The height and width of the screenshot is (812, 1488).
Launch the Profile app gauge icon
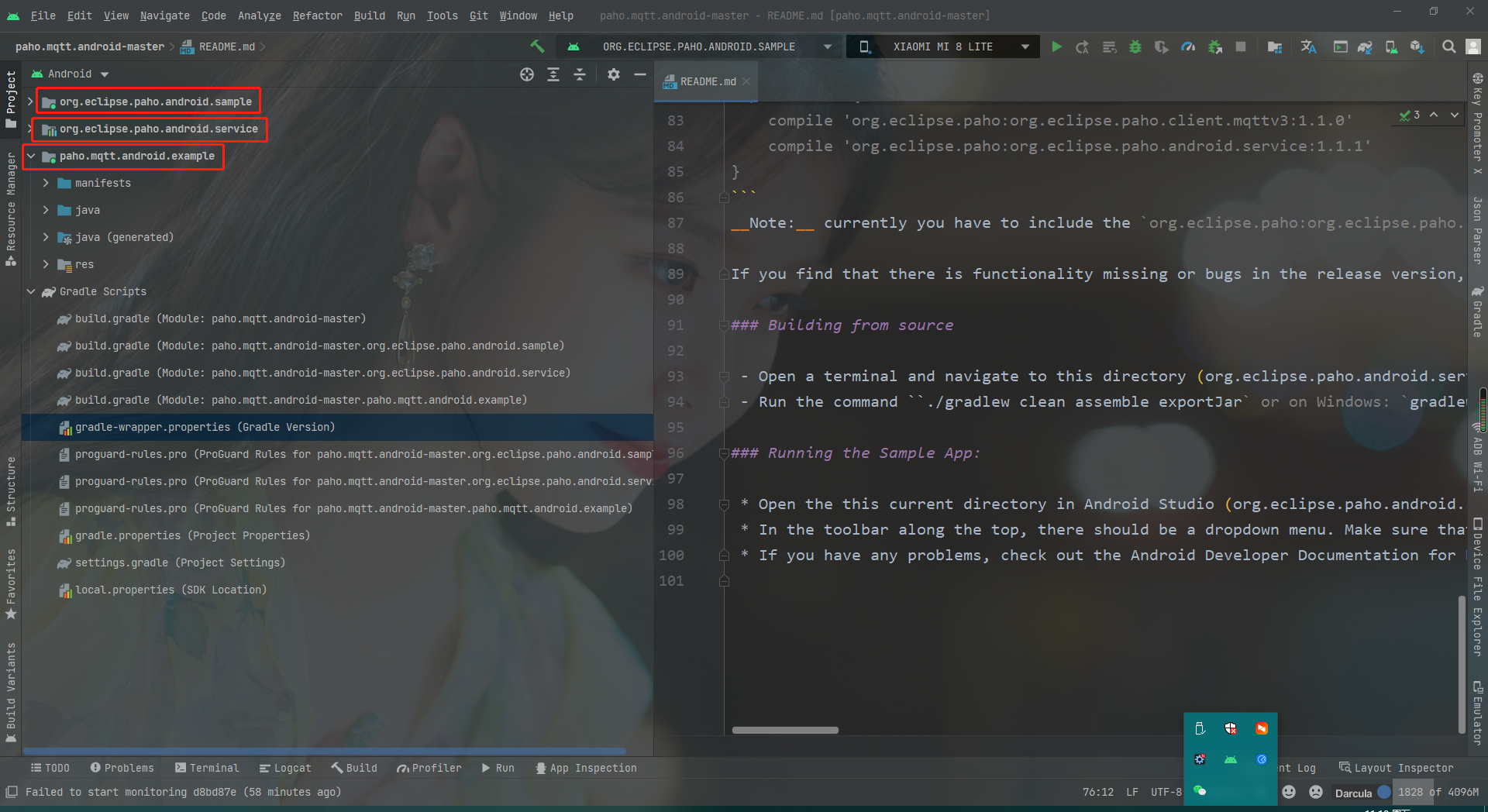pos(1188,46)
